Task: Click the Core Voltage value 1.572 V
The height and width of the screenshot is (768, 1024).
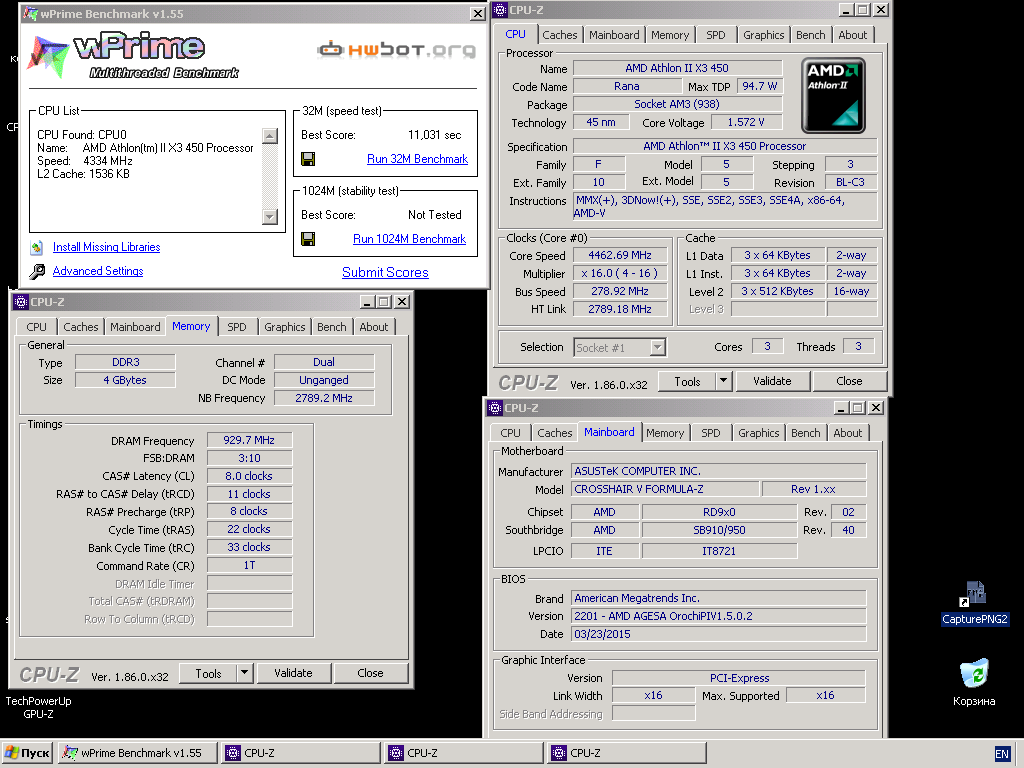Action: point(746,122)
